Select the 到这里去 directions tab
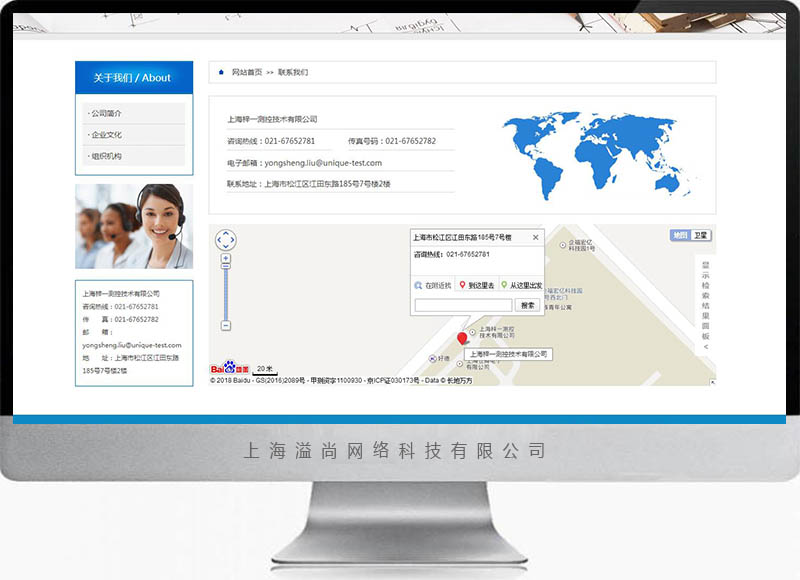Image resolution: width=800 pixels, height=580 pixels. [x=477, y=285]
